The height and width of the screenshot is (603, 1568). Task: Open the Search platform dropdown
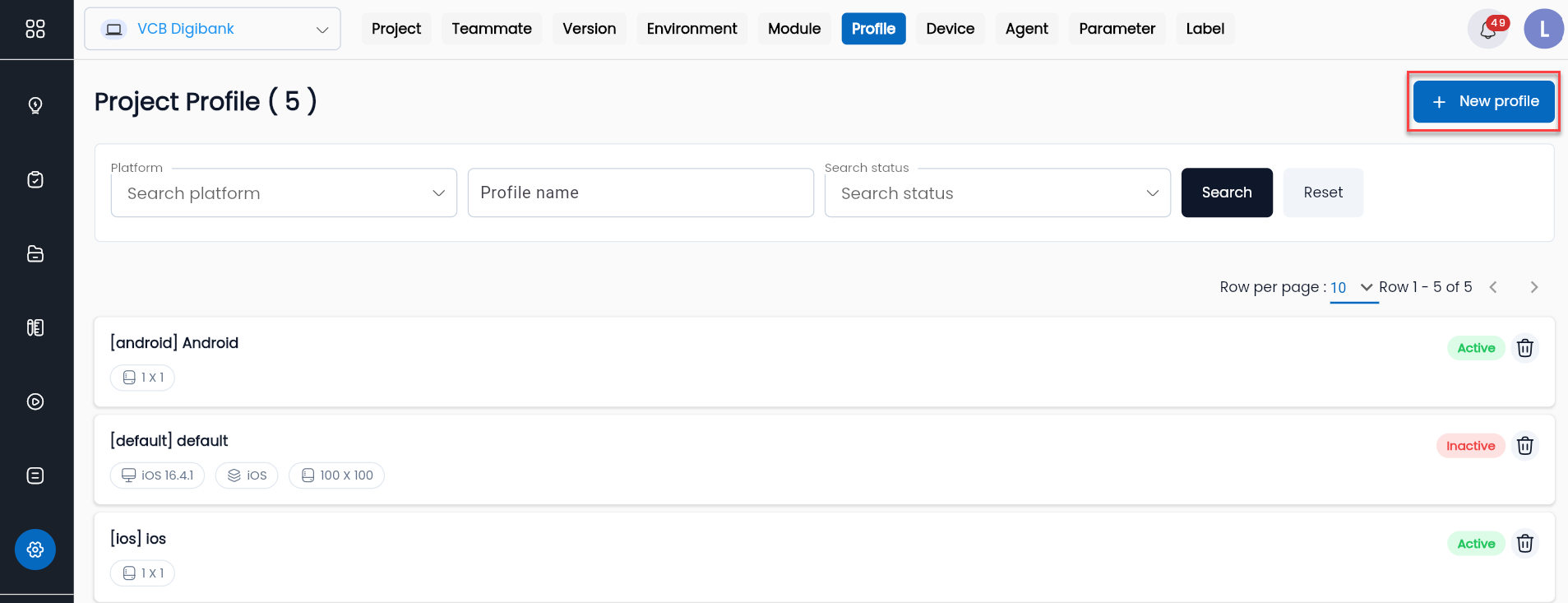(284, 193)
